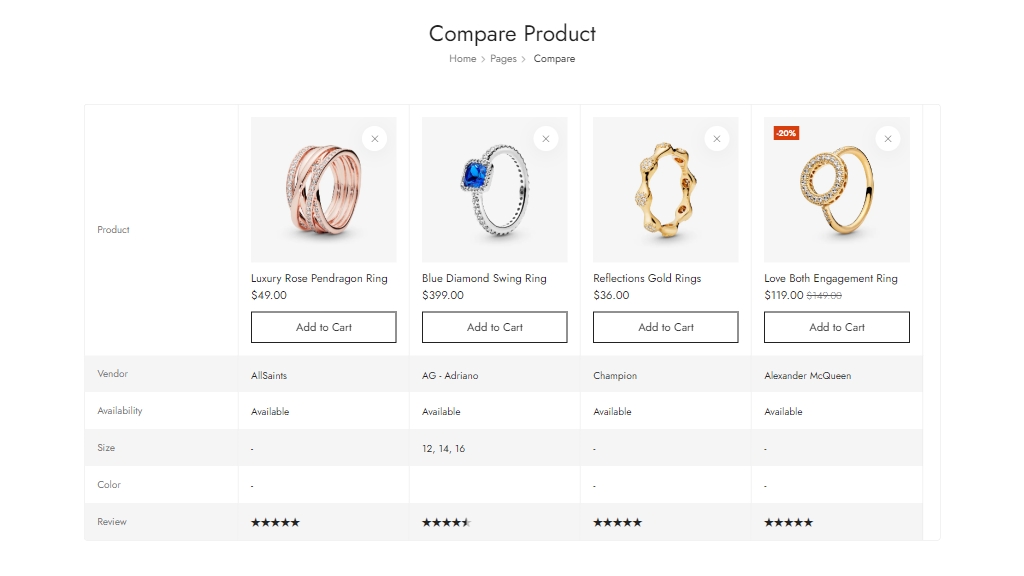The image size is (1024, 576).
Task: Click the -20% discount badge
Action: click(x=786, y=133)
